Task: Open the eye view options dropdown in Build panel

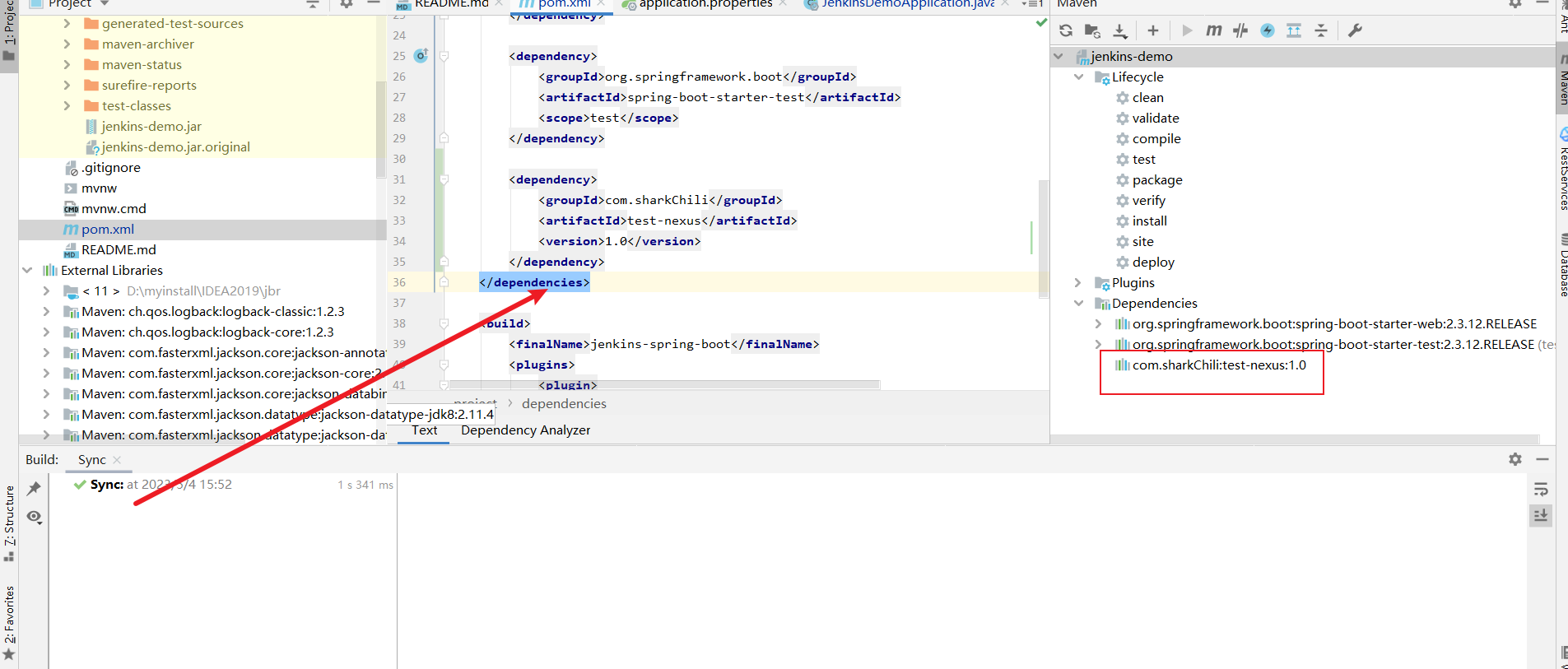Action: pos(34,517)
